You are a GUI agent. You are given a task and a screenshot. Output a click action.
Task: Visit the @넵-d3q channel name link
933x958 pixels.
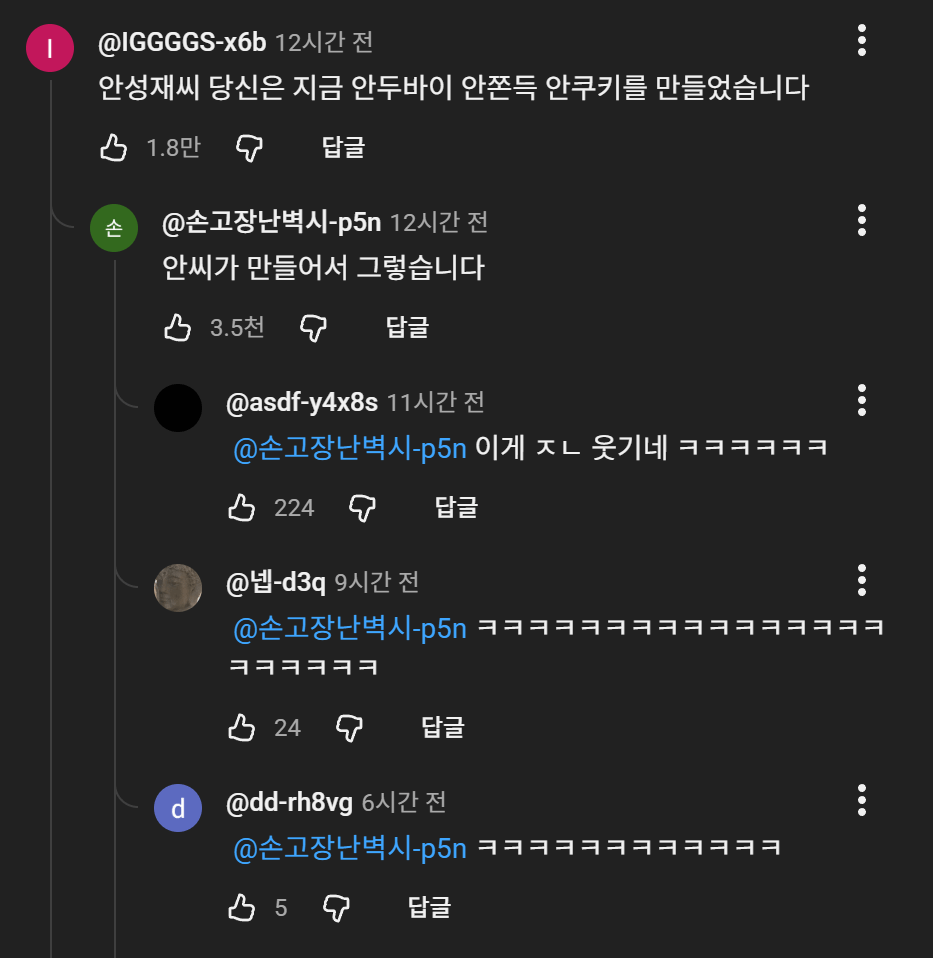click(x=276, y=582)
